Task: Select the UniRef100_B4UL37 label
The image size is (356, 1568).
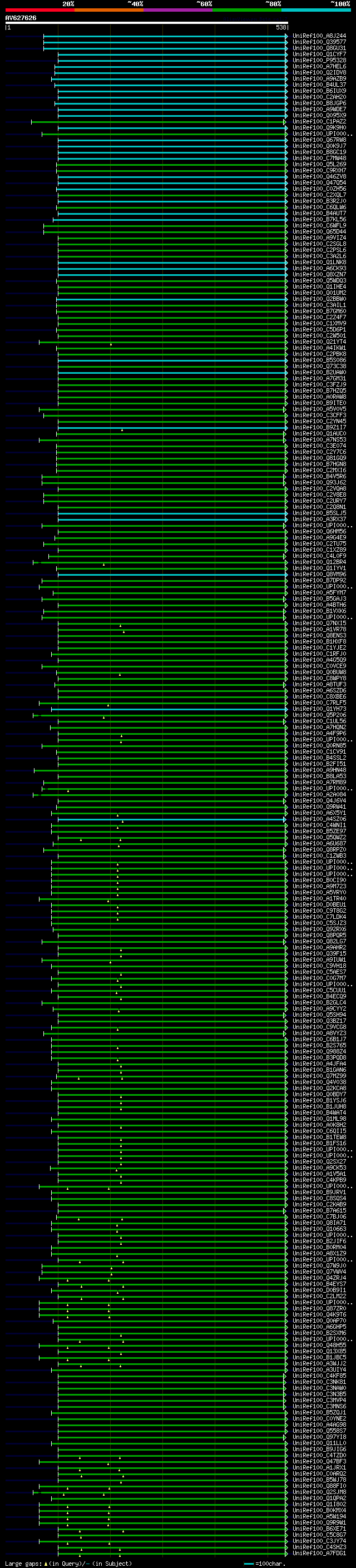Action: tap(319, 85)
